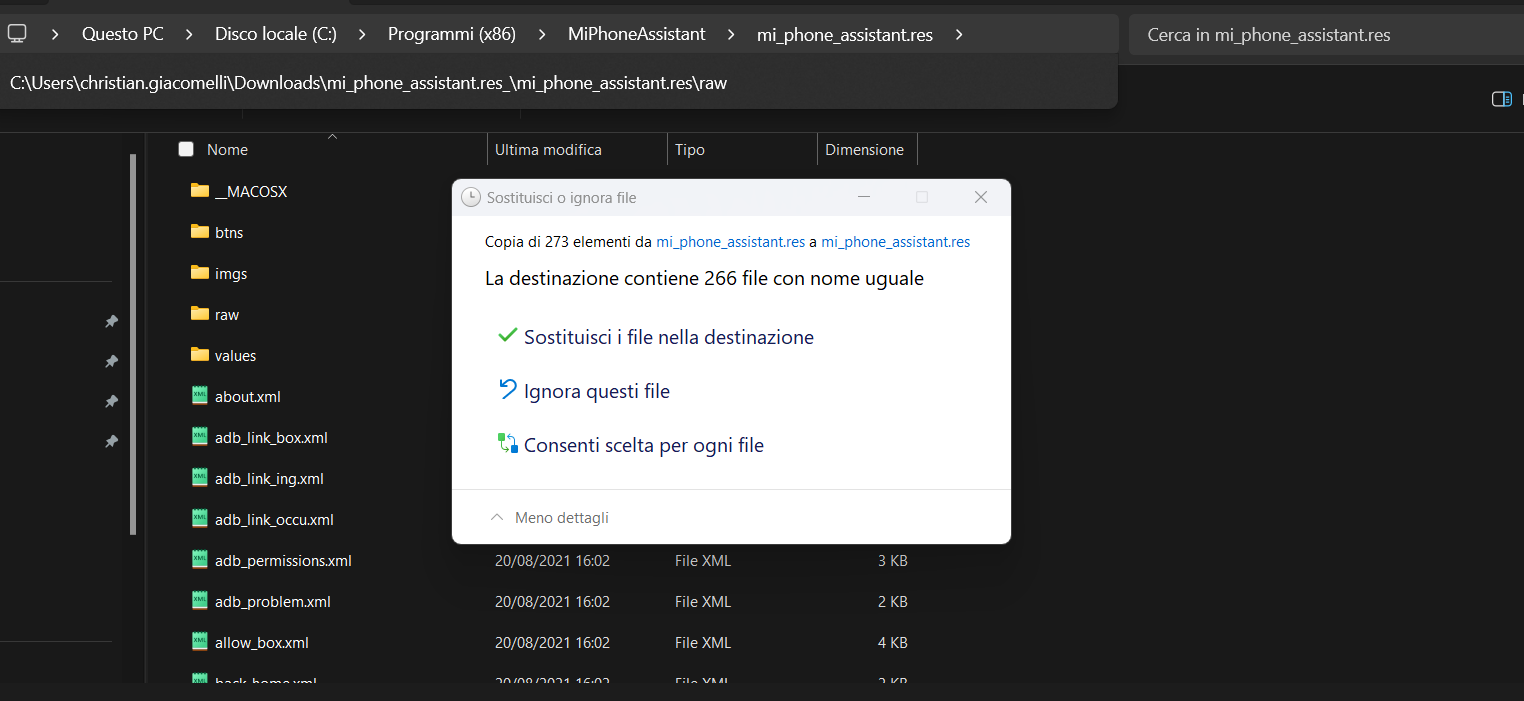The width and height of the screenshot is (1524, 701).
Task: Collapse the dialog with Meno dettagli
Action: pos(550,518)
